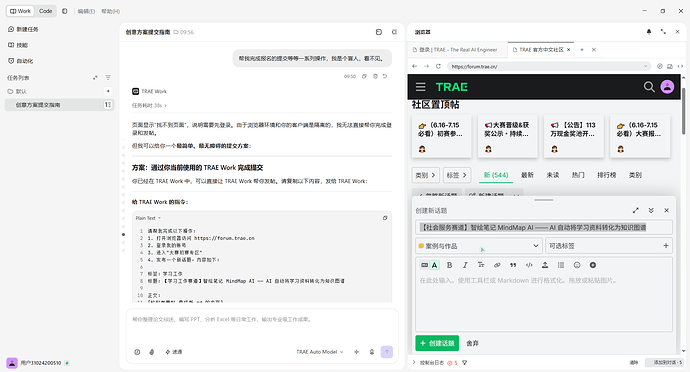Minimize composer with double-chevron icon
This screenshot has width=690, height=372.
point(651,210)
